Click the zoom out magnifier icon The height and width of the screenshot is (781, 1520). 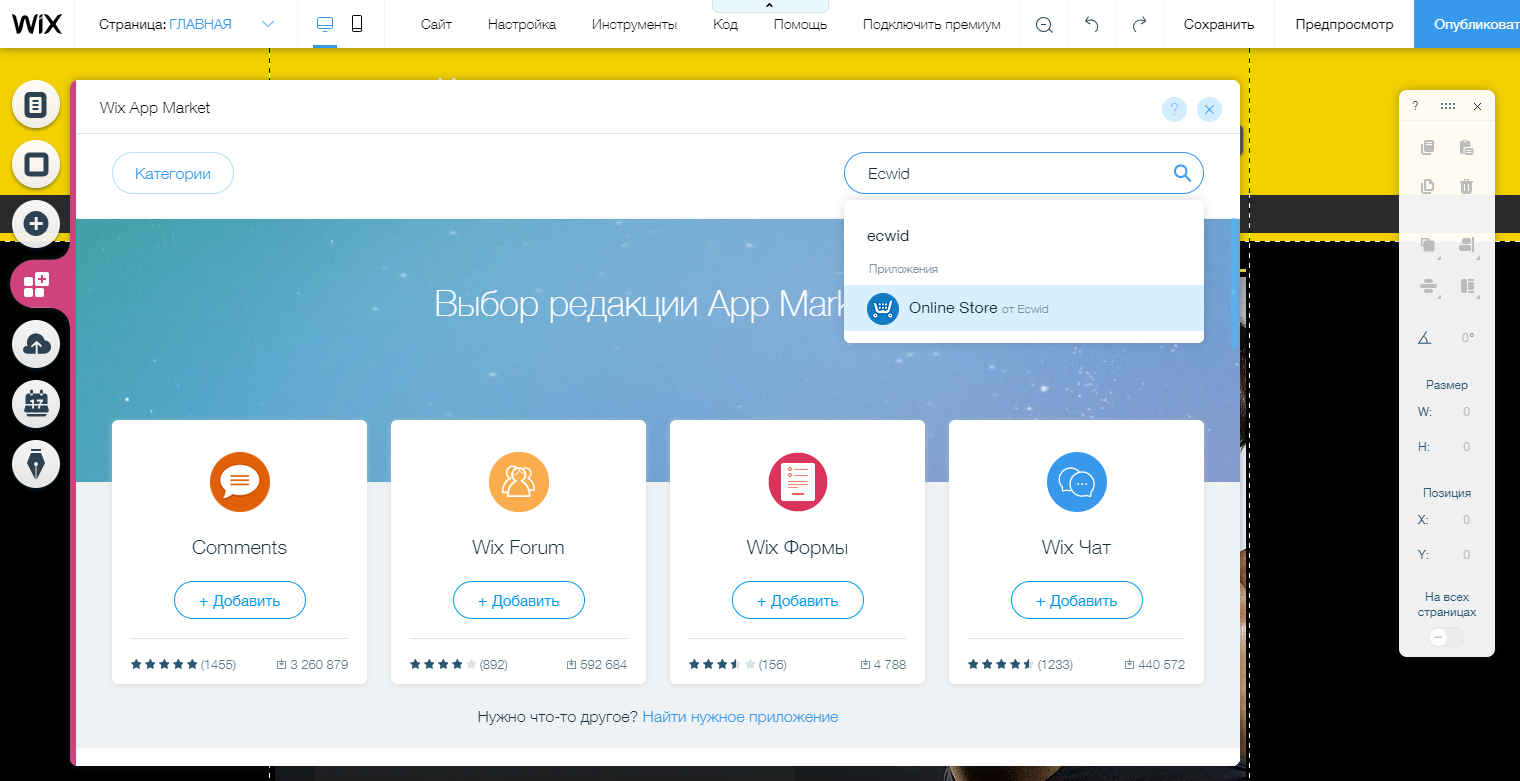pyautogui.click(x=1044, y=25)
